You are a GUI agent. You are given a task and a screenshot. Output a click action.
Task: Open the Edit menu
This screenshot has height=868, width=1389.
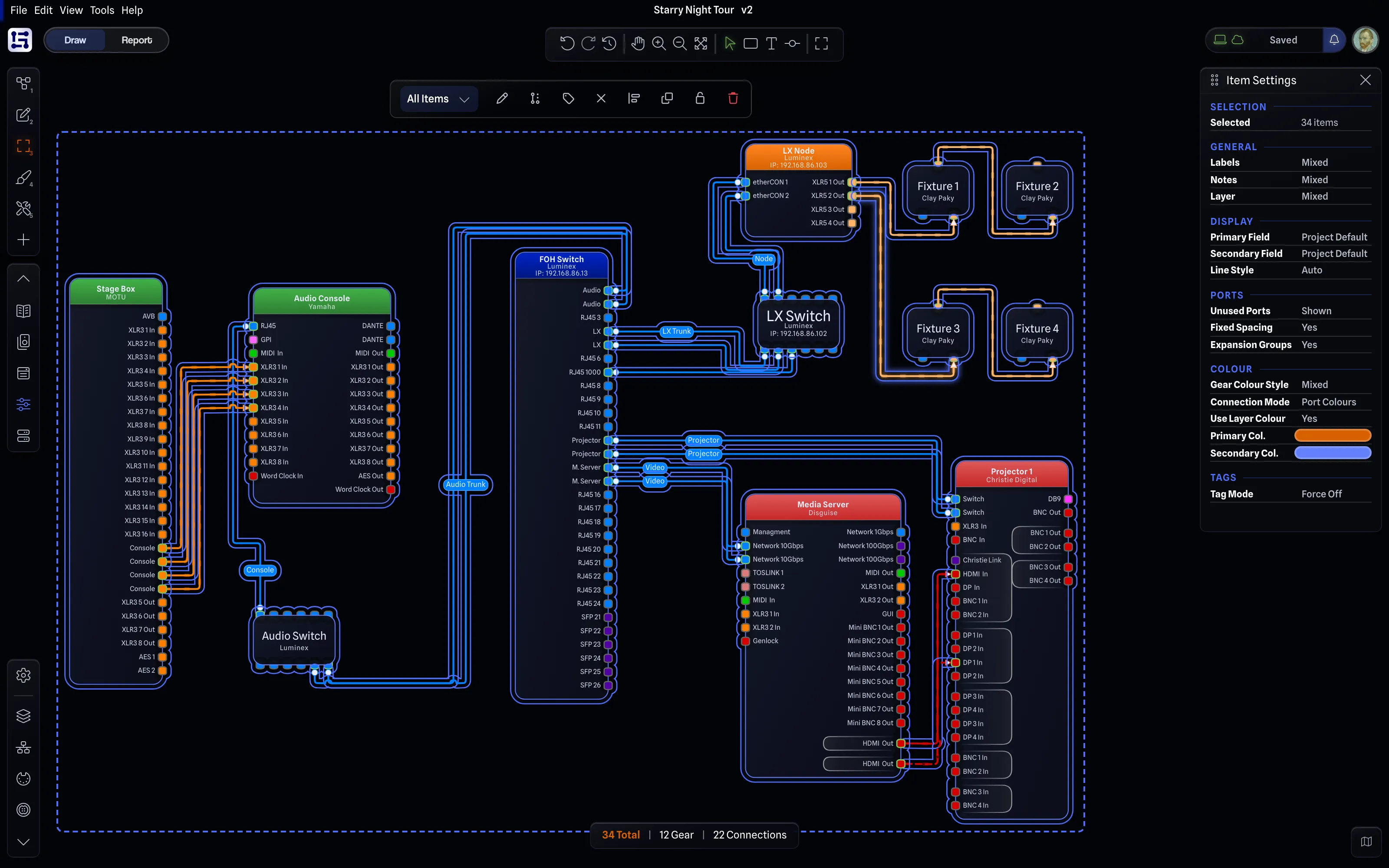coord(43,10)
